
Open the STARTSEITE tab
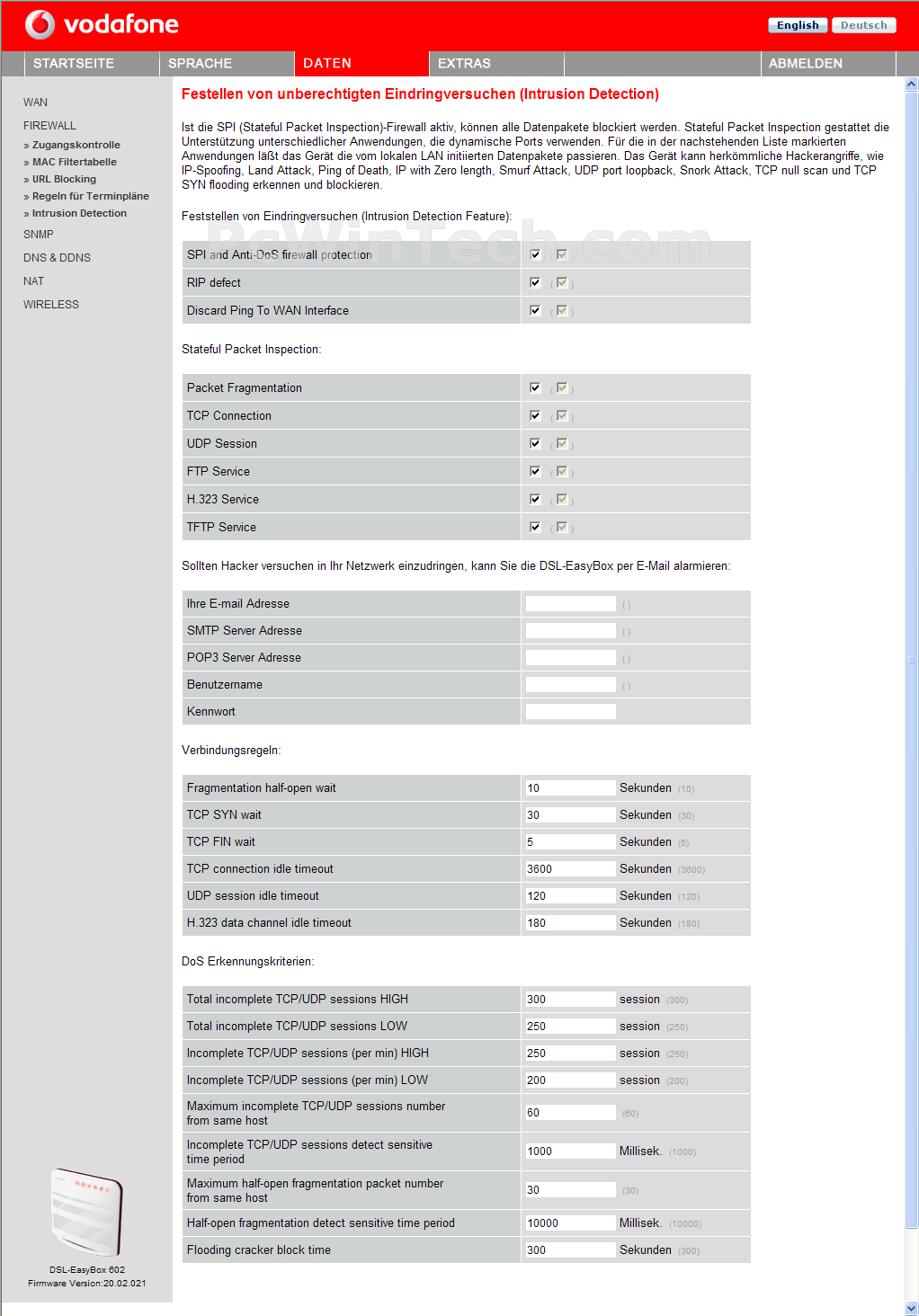coord(92,63)
